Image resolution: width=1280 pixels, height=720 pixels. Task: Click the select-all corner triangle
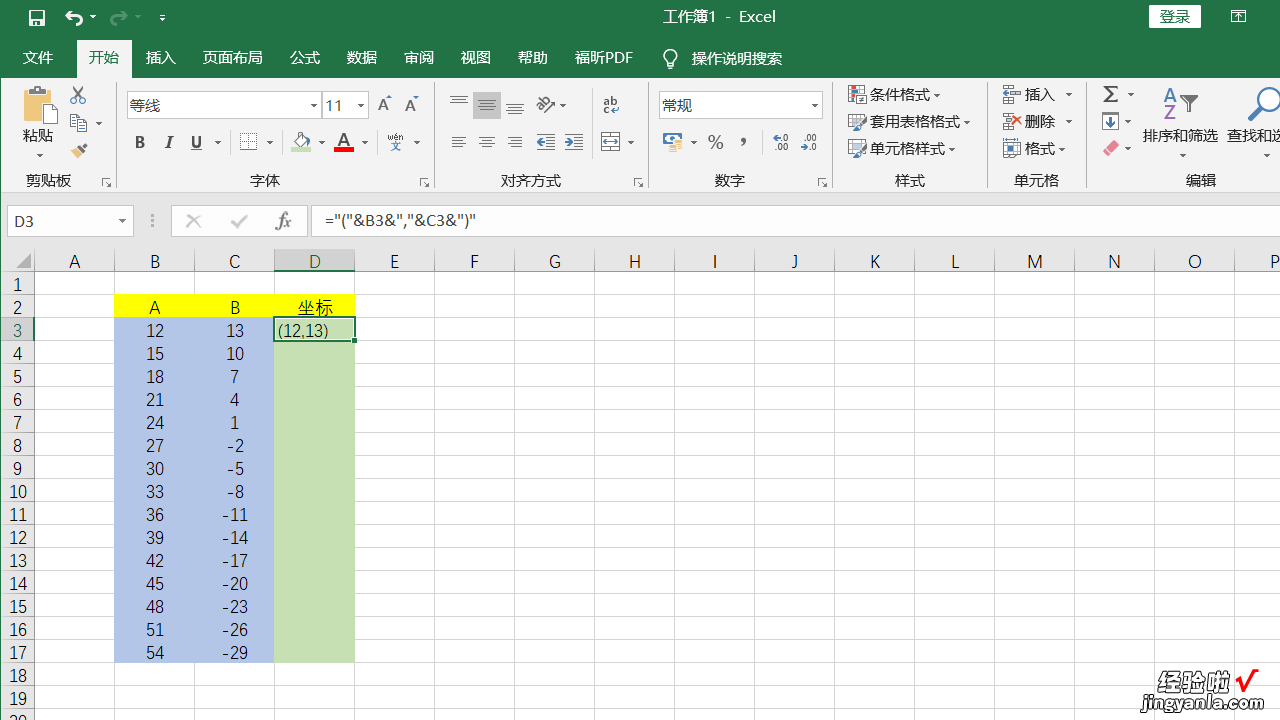(22, 262)
